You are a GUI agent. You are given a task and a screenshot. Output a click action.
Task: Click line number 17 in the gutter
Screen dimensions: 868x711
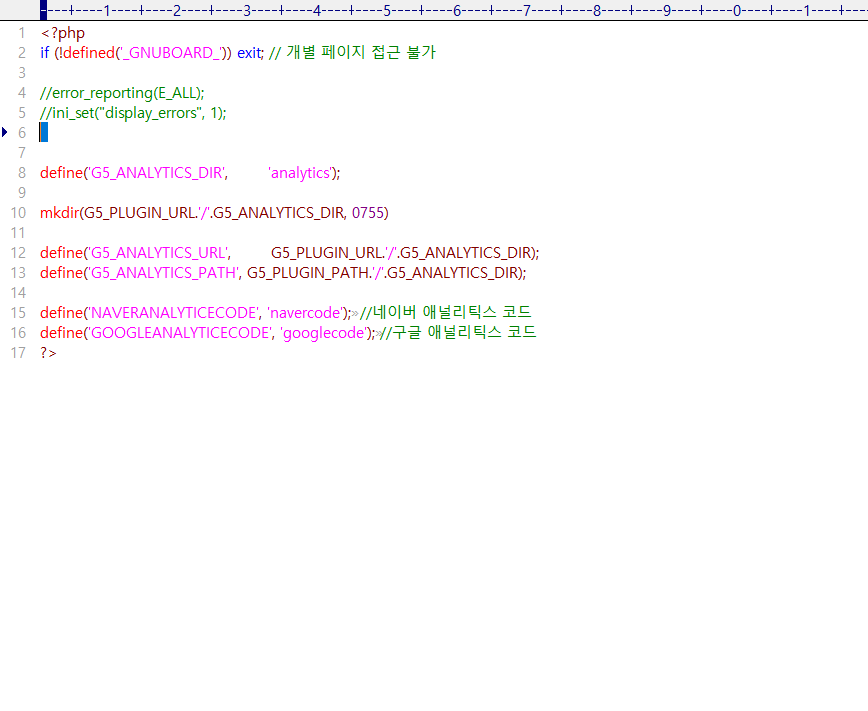18,353
